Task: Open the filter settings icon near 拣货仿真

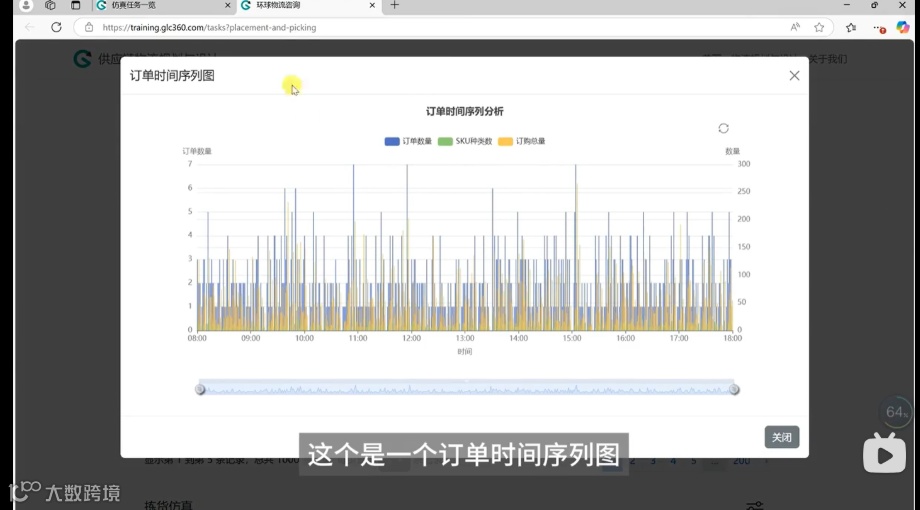Action: point(755,505)
